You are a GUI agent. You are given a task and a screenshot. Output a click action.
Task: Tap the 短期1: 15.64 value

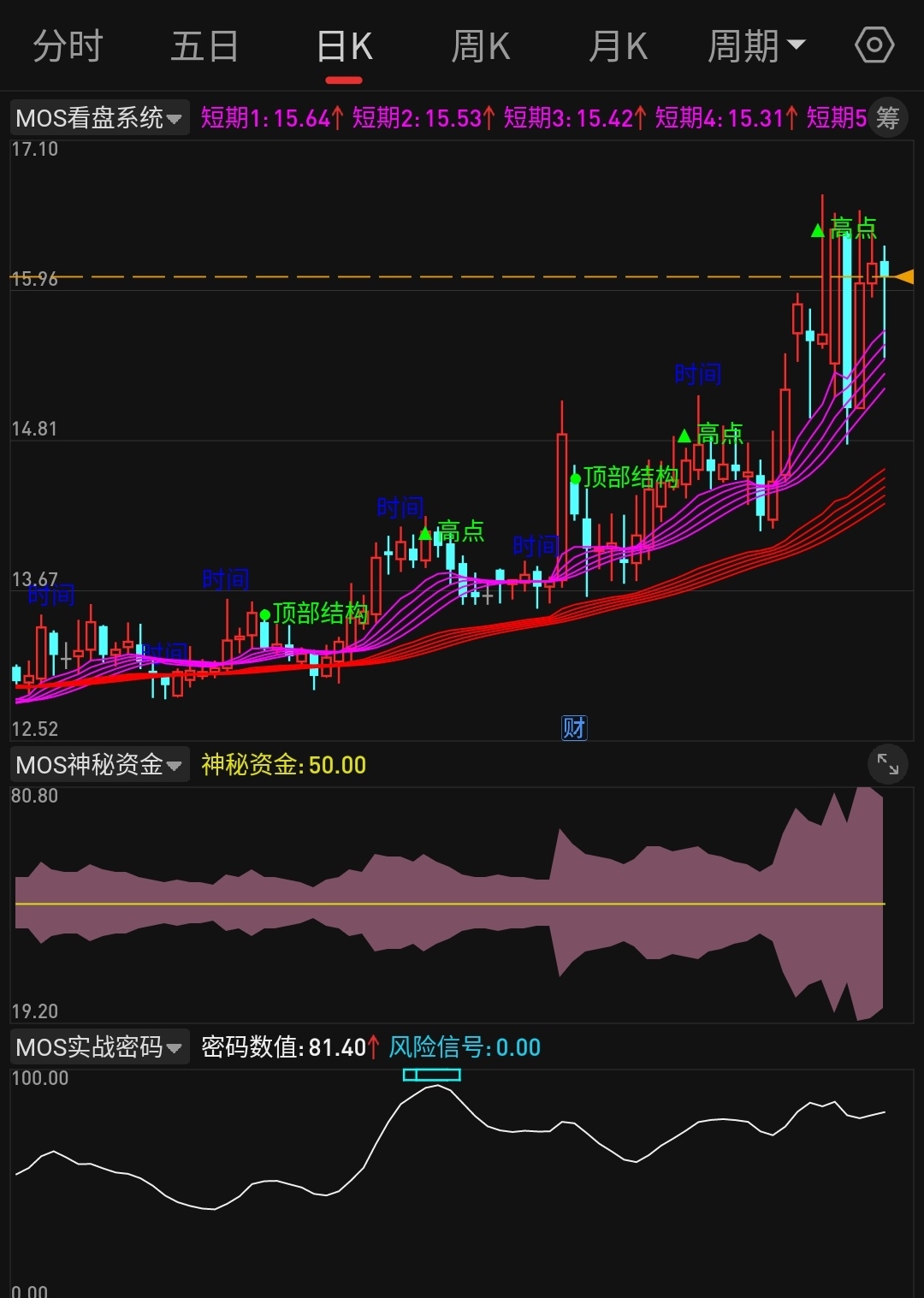click(272, 118)
